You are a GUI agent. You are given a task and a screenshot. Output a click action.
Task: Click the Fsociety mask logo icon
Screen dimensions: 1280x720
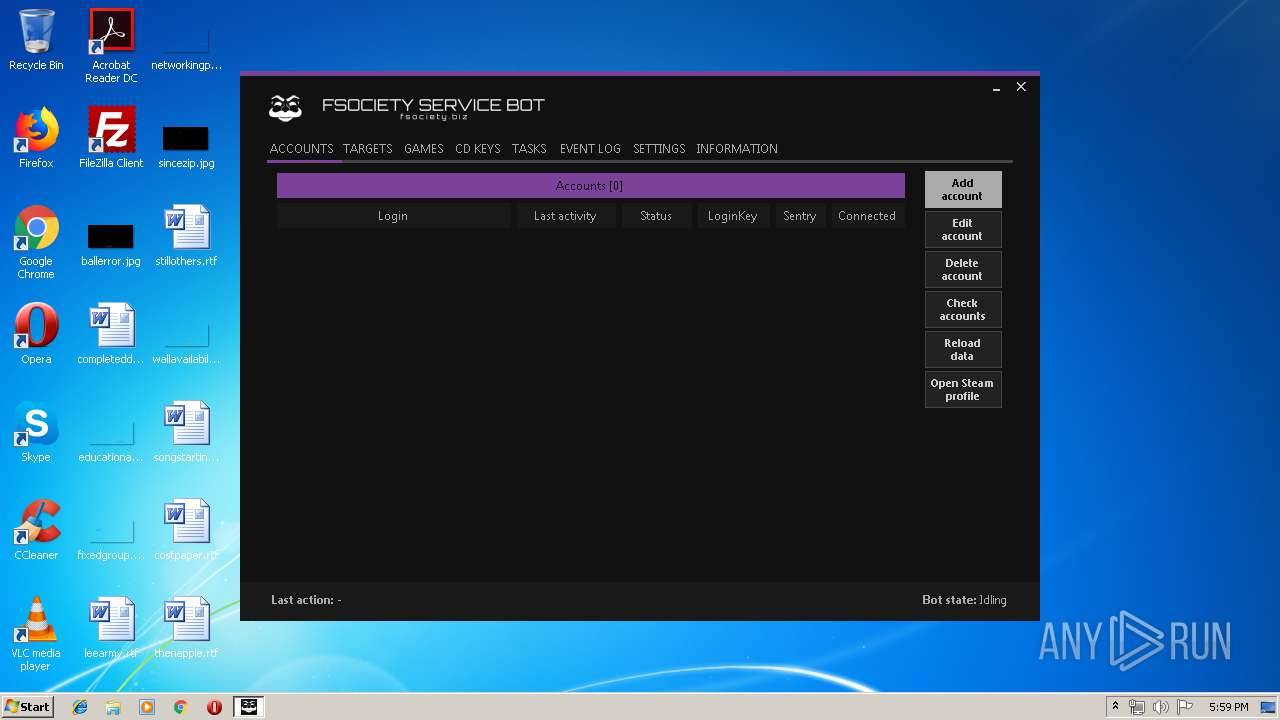286,108
